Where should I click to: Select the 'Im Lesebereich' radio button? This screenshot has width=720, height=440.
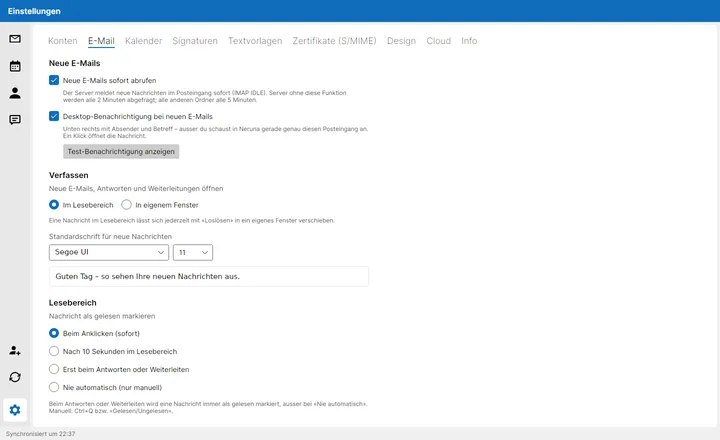[x=54, y=204]
